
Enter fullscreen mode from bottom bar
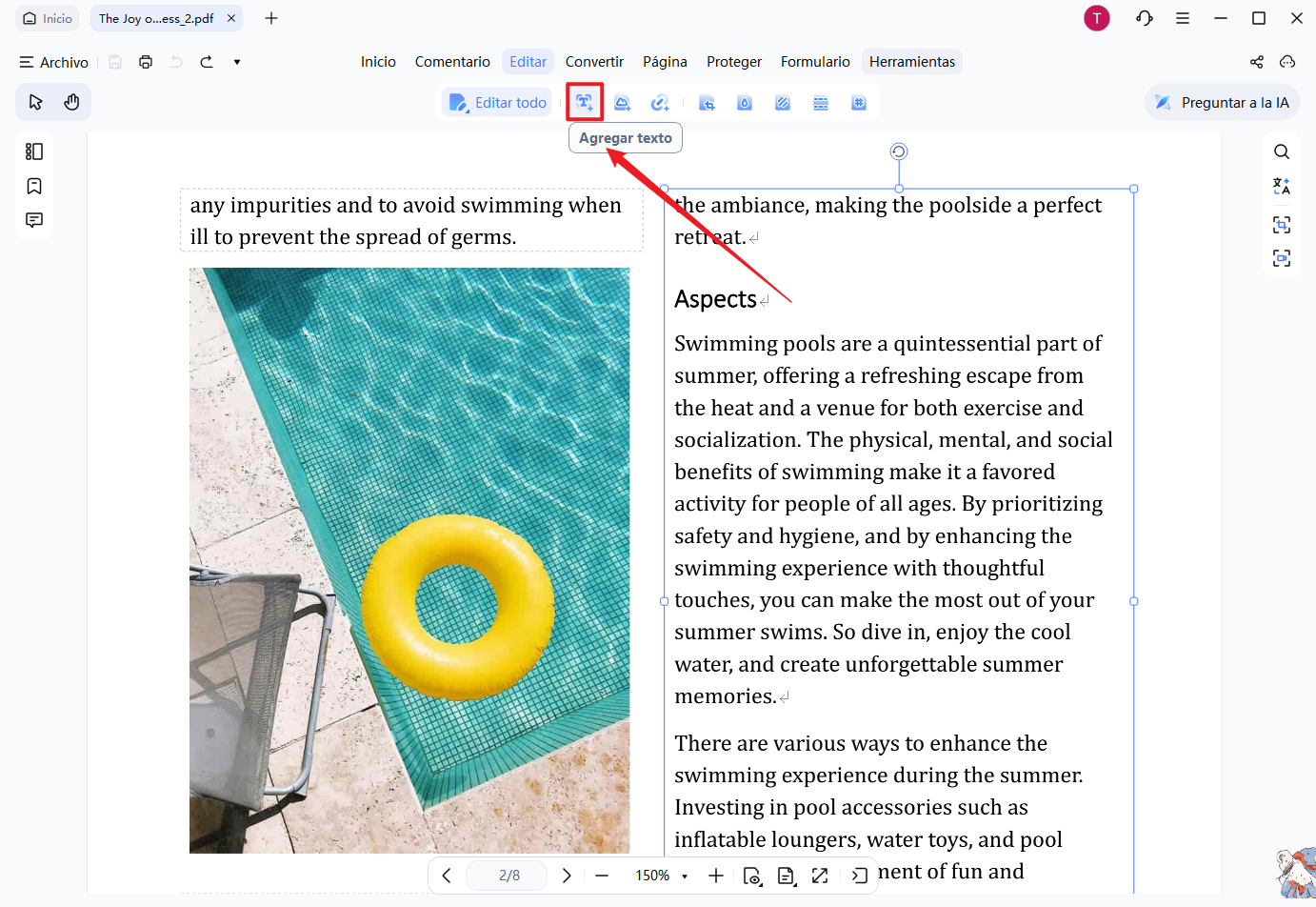tap(820, 876)
